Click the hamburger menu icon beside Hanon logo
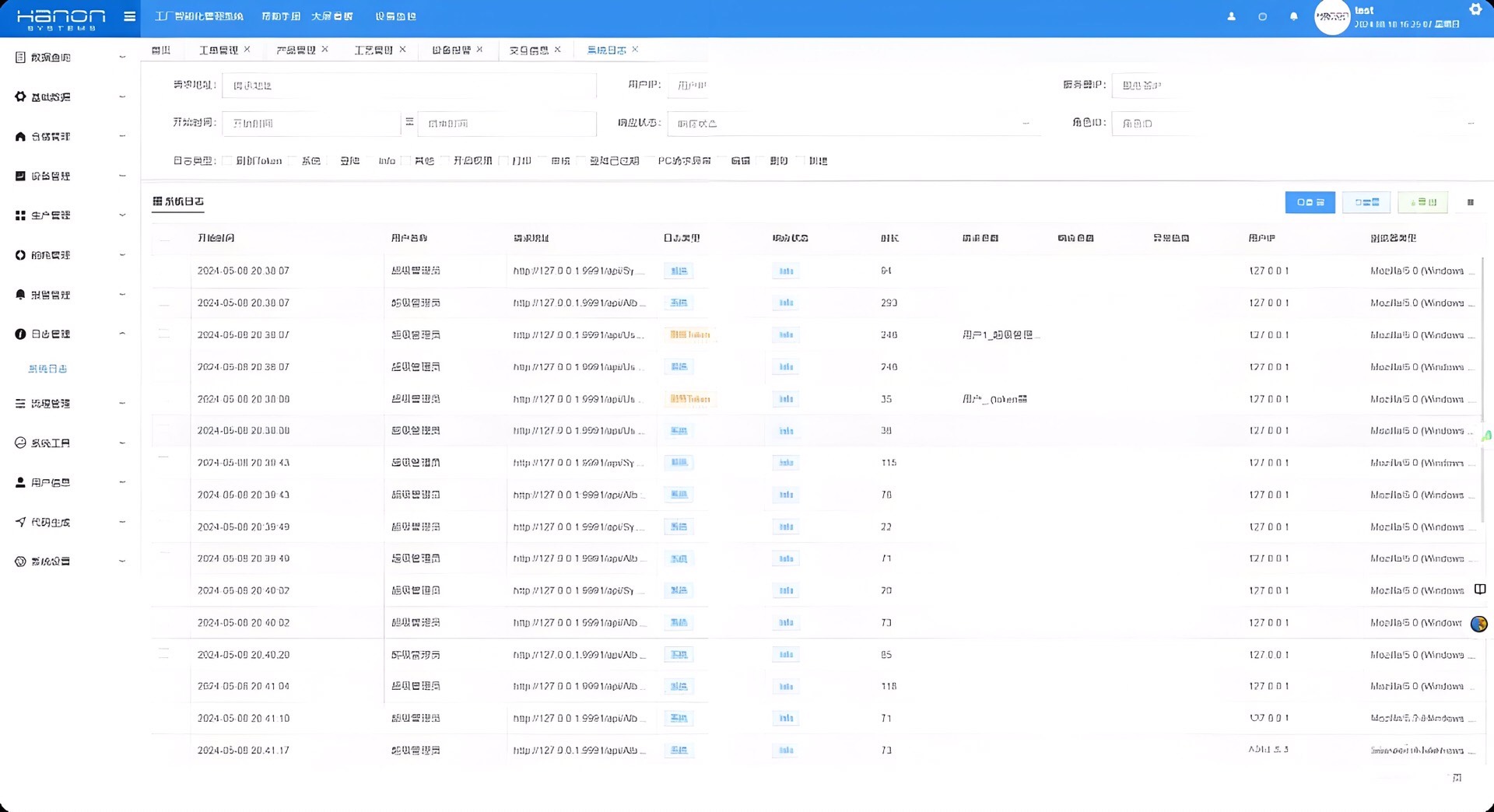The height and width of the screenshot is (812, 1494). click(130, 16)
